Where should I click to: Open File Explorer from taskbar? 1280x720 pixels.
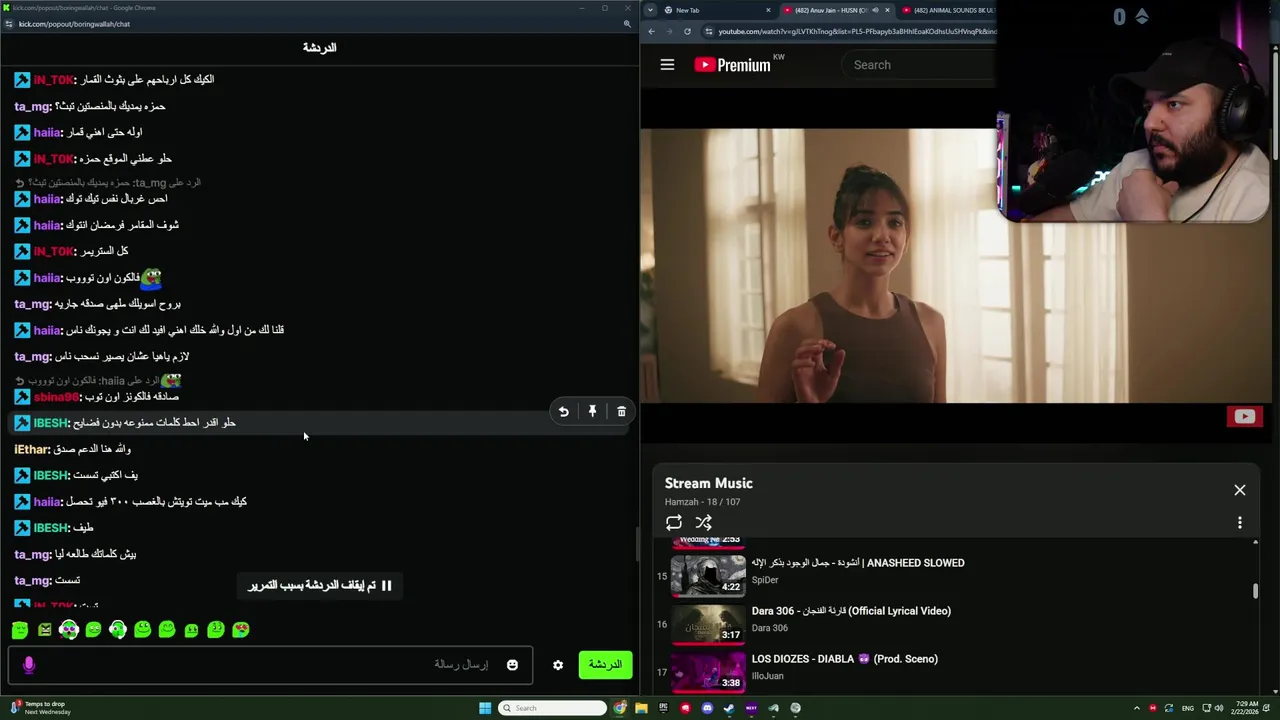[x=641, y=708]
